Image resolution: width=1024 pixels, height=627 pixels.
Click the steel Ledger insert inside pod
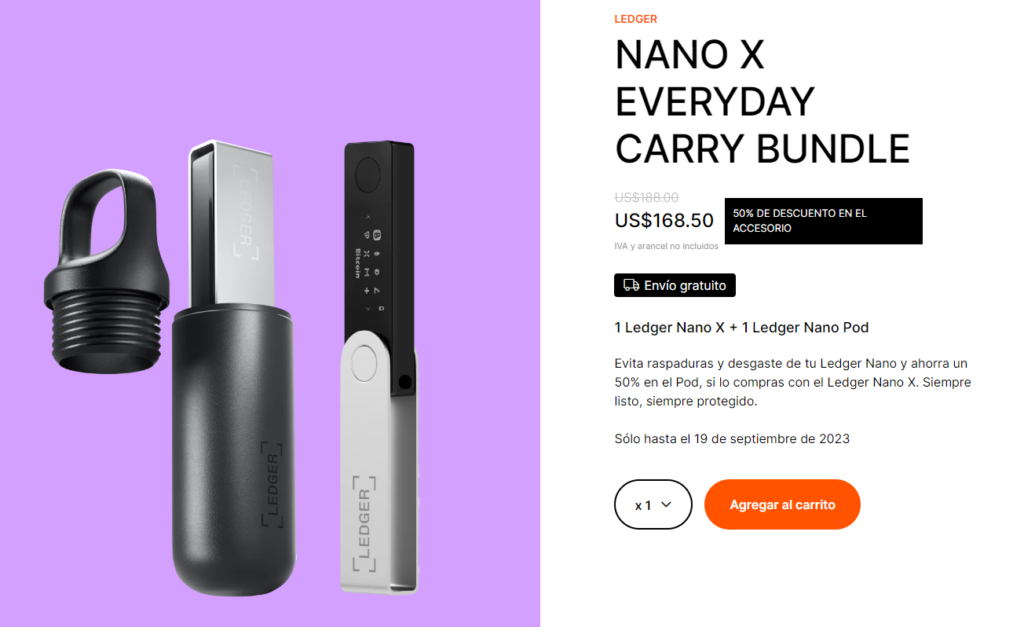tap(231, 223)
